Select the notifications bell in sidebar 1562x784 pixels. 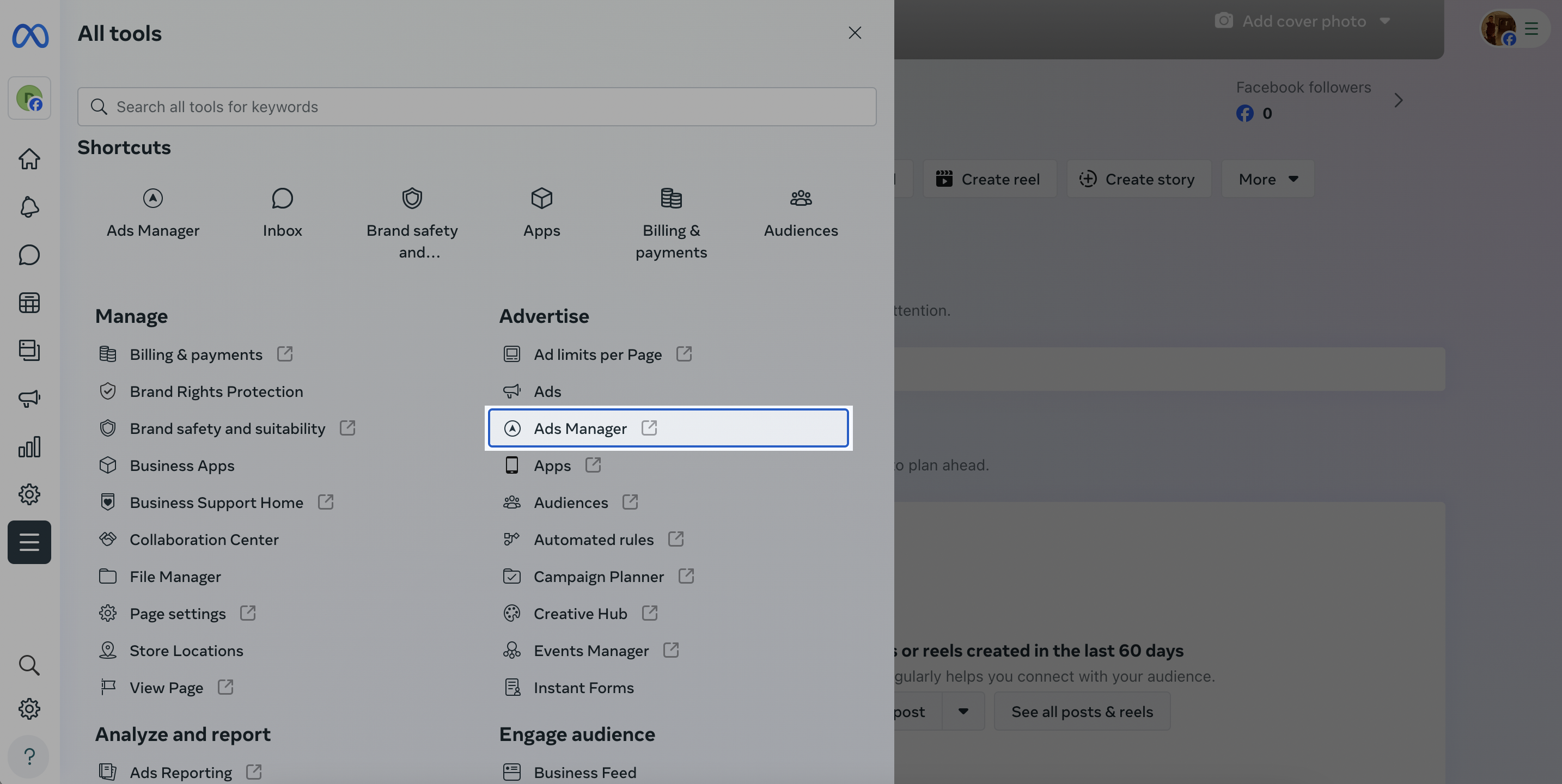(29, 207)
